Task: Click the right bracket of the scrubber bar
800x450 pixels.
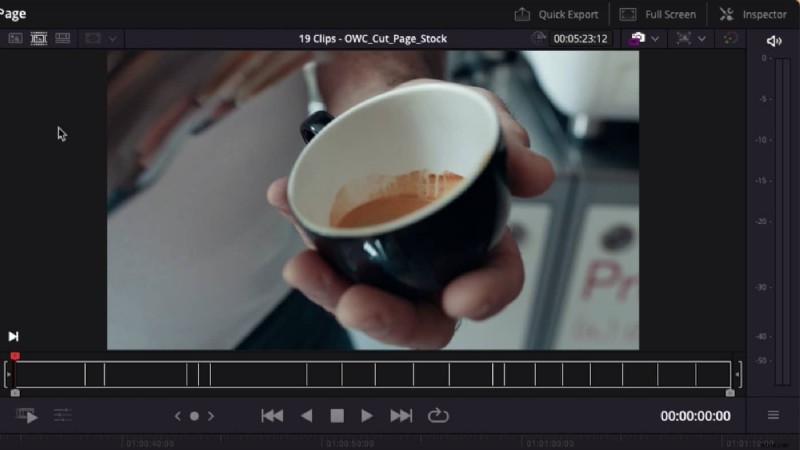Action: click(738, 374)
